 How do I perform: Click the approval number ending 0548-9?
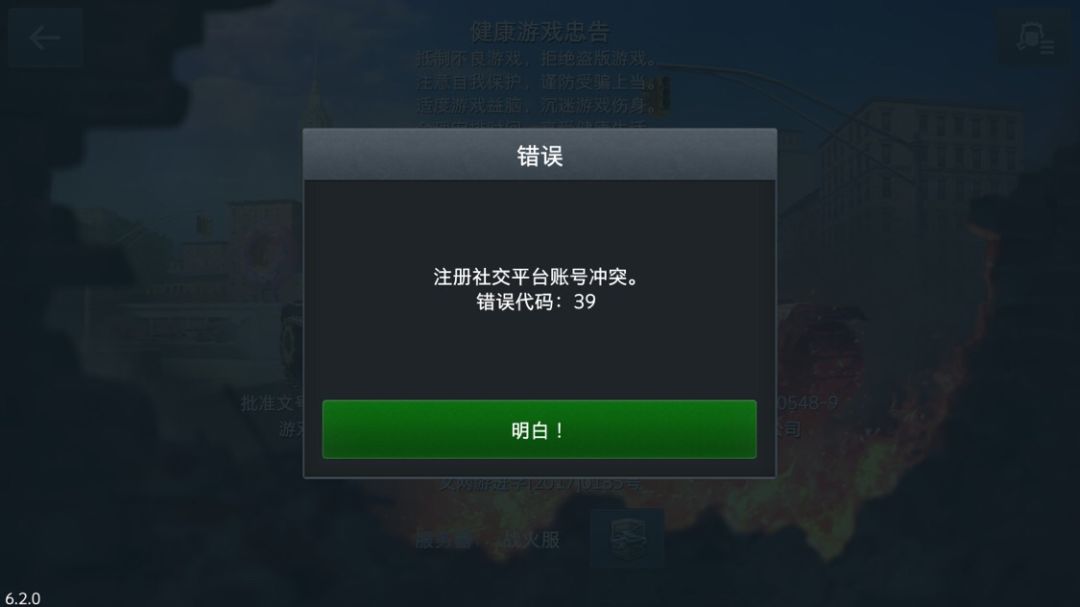pyautogui.click(x=808, y=402)
